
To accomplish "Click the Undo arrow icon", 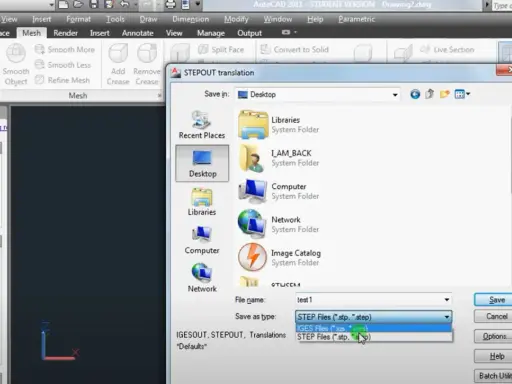I will (124, 4).
